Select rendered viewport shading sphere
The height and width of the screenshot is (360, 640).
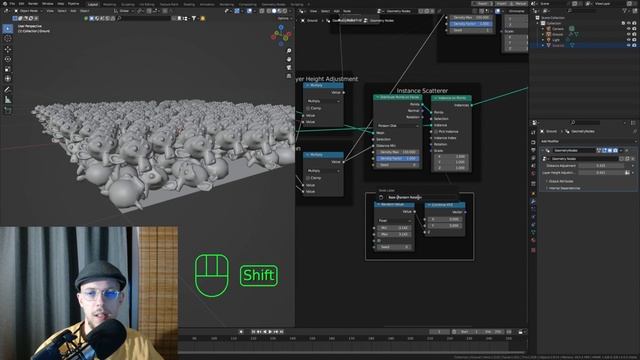(x=285, y=11)
